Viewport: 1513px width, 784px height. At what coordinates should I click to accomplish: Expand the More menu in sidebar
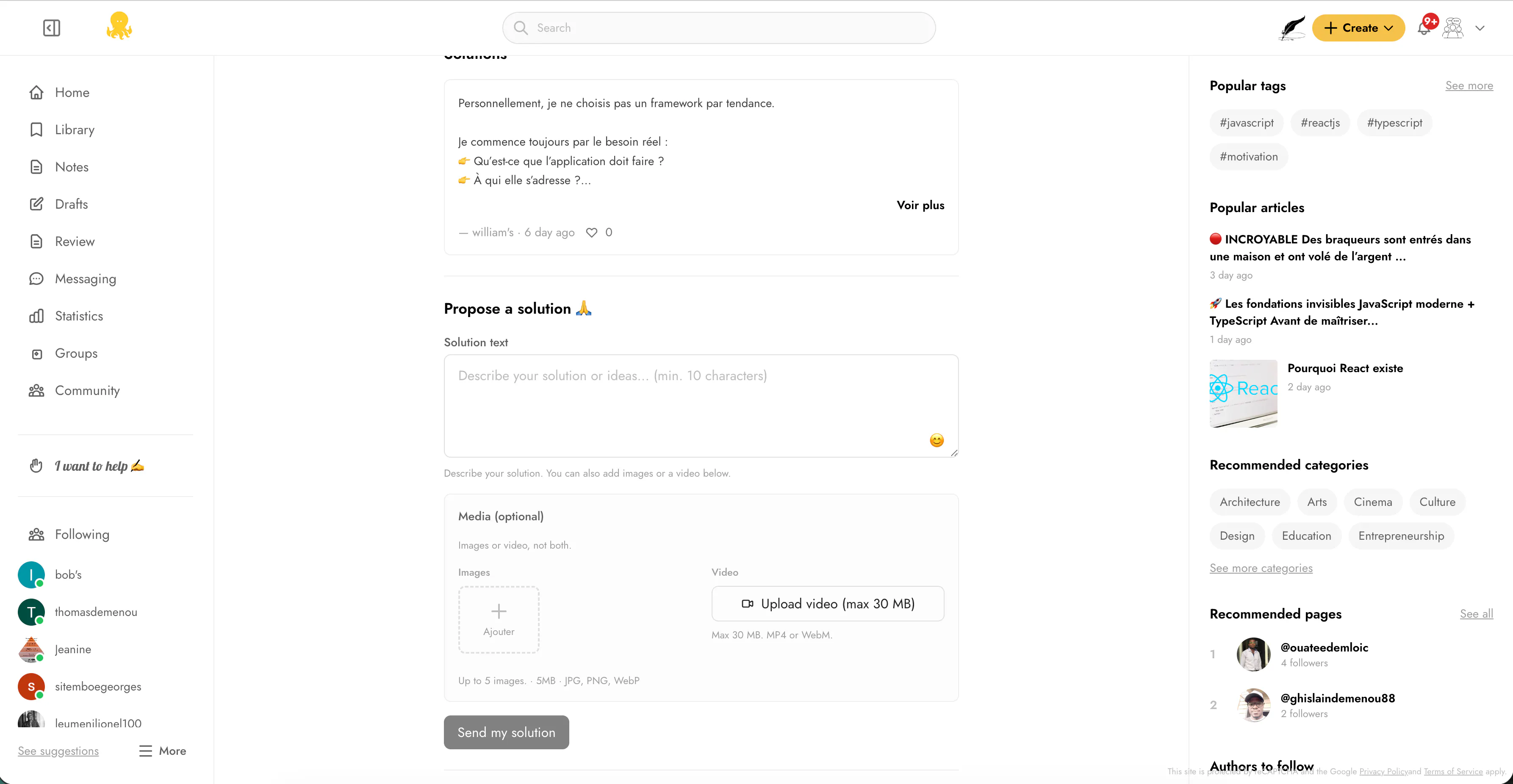[x=163, y=751]
